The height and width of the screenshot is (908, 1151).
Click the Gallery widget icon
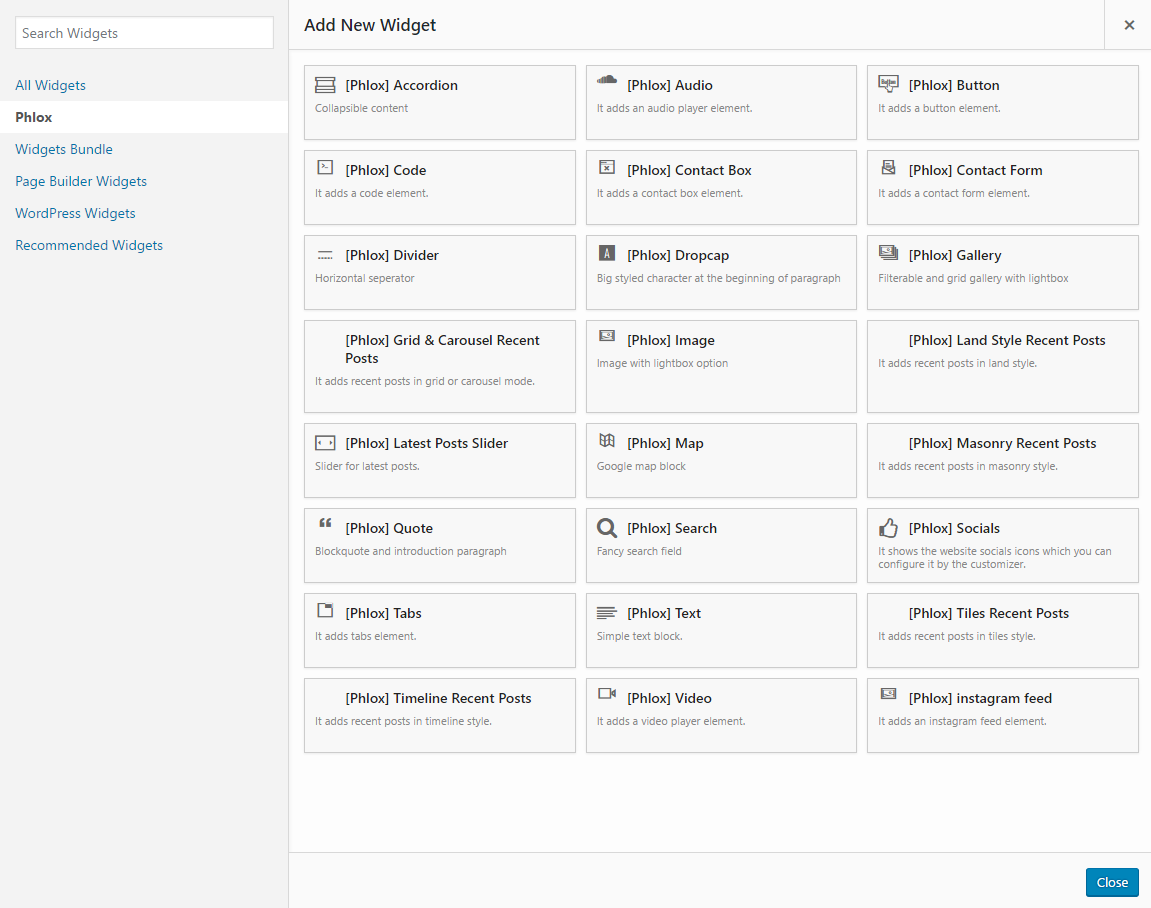click(x=888, y=253)
